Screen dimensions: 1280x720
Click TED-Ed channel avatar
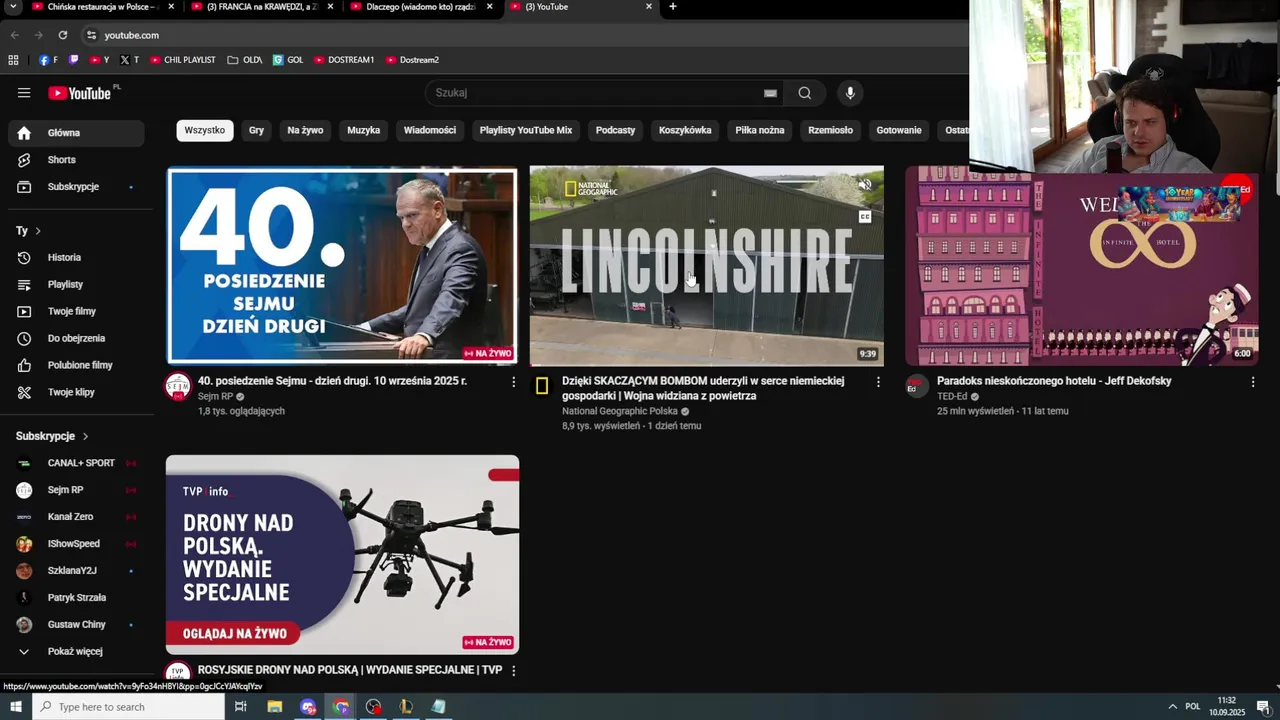[x=917, y=386]
